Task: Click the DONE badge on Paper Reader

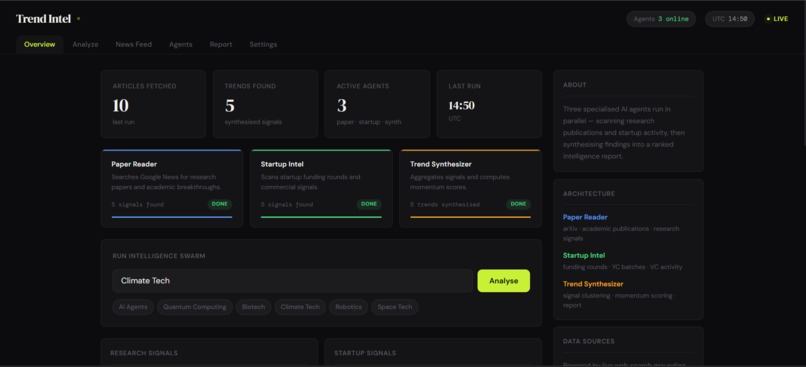Action: (219, 204)
